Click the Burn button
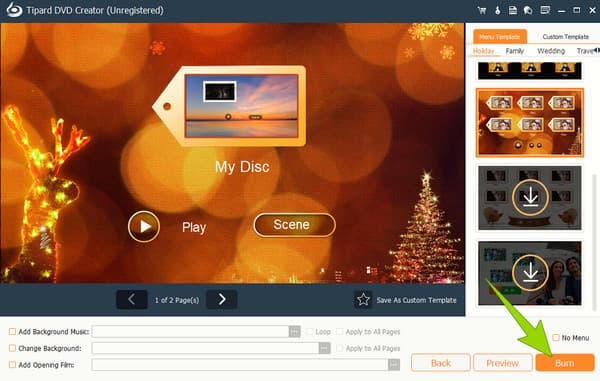 coord(565,363)
